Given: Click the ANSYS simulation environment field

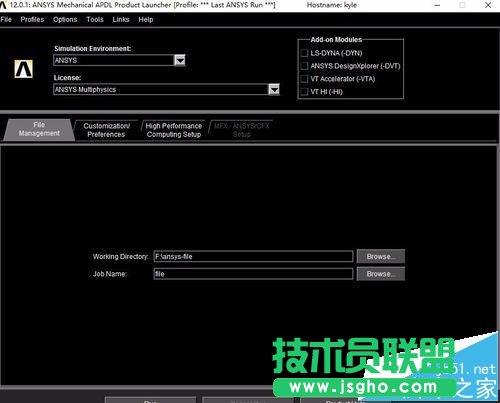Looking at the screenshot, I should [114, 60].
